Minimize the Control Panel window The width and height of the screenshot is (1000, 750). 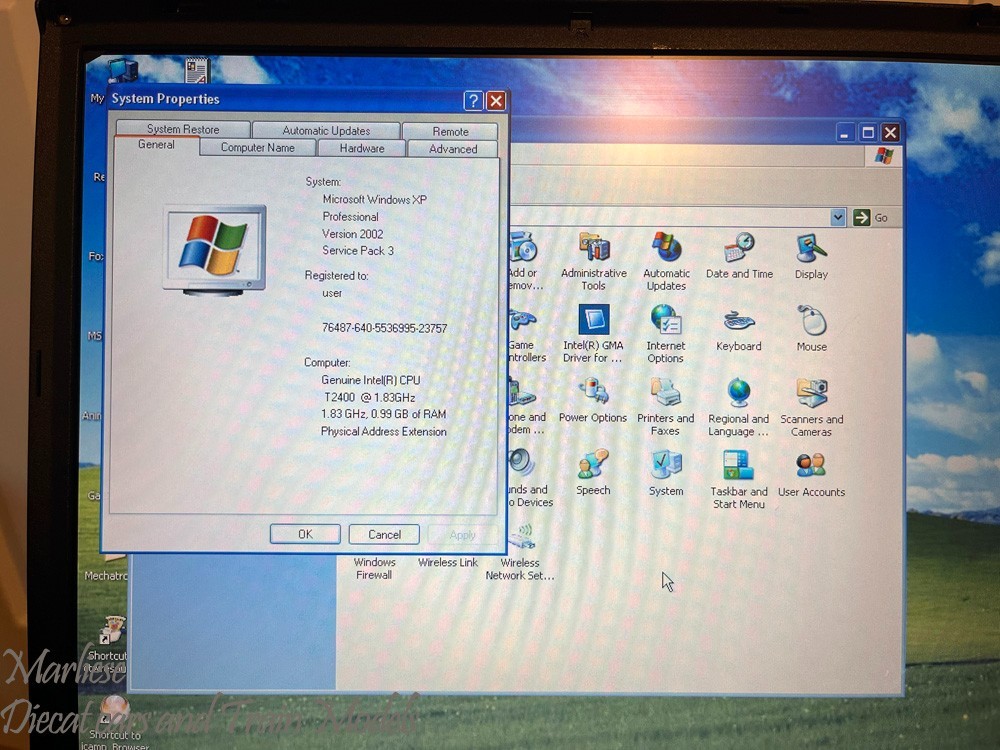[x=844, y=133]
